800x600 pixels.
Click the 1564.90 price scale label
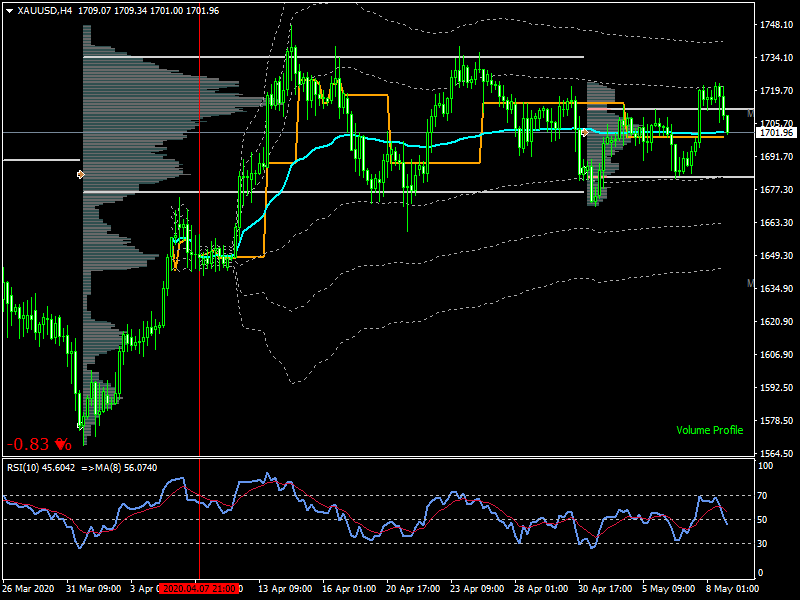point(776,453)
